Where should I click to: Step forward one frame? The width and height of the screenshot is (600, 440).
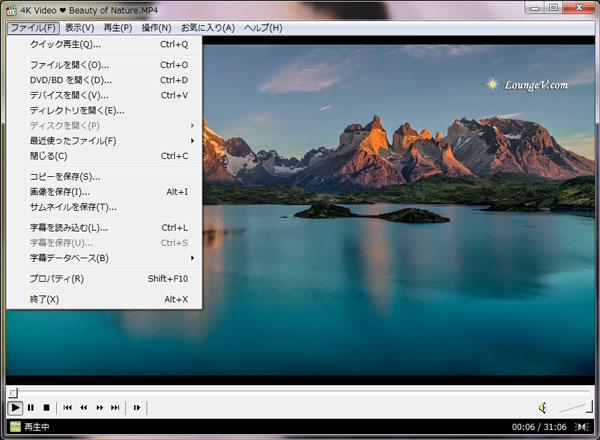click(x=137, y=408)
